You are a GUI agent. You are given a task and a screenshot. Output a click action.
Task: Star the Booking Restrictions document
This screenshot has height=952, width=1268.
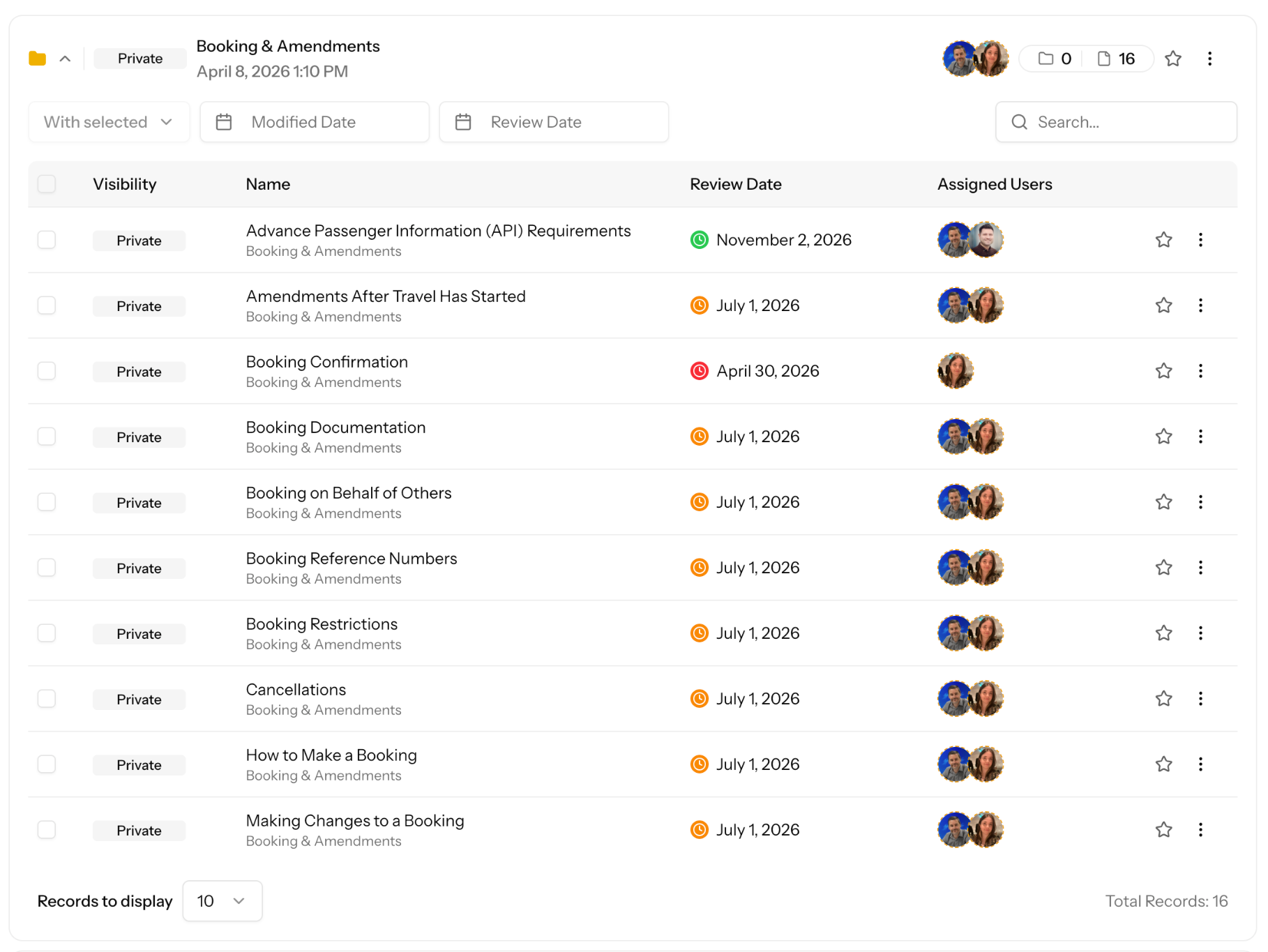tap(1163, 633)
